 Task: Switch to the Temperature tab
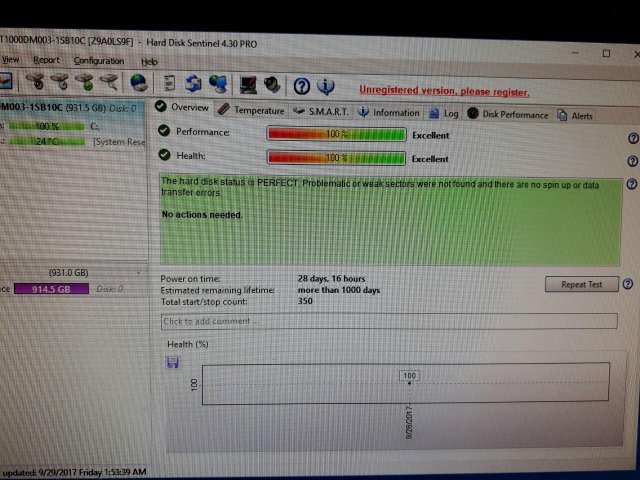tap(251, 110)
